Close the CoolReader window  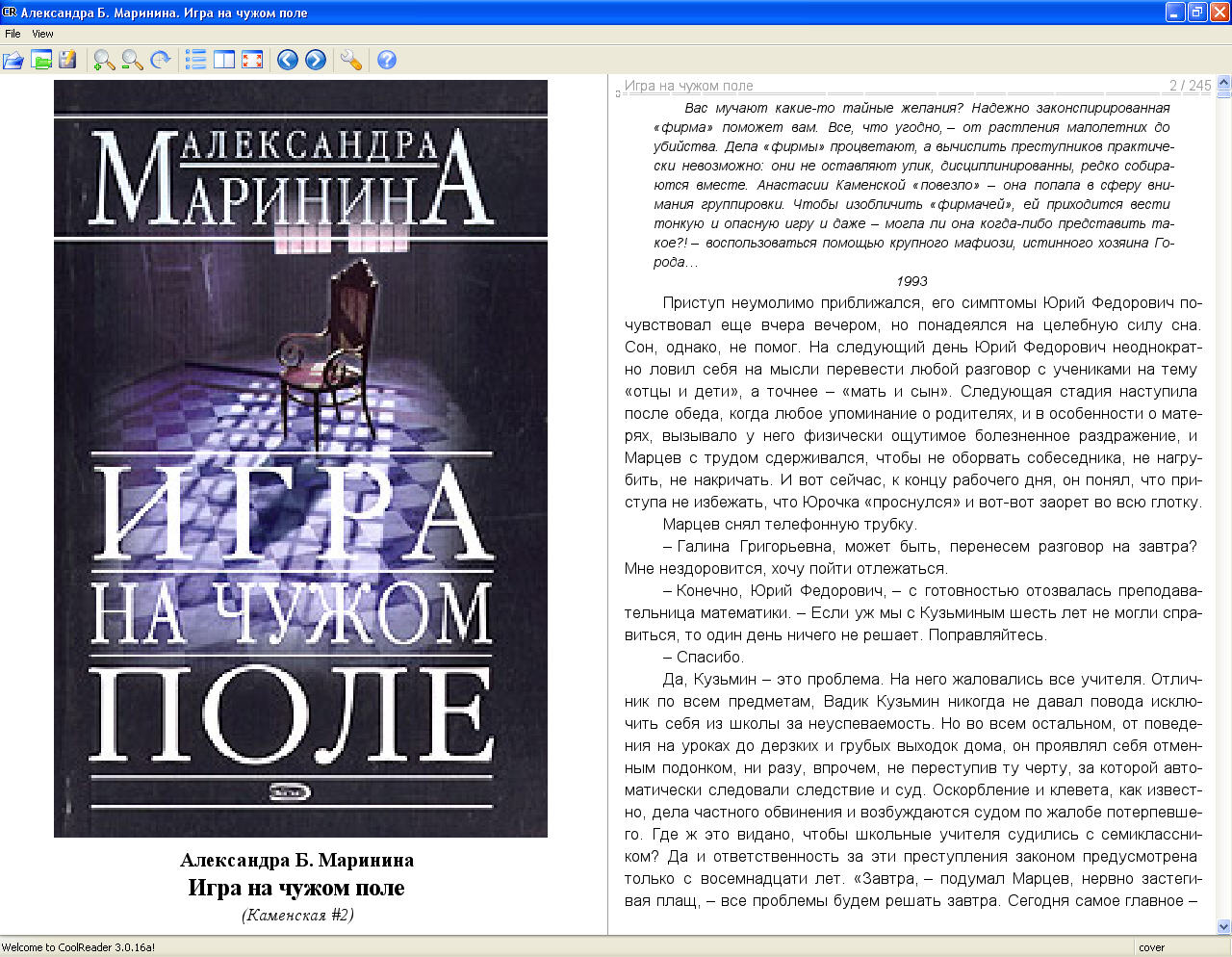pyautogui.click(x=1219, y=13)
